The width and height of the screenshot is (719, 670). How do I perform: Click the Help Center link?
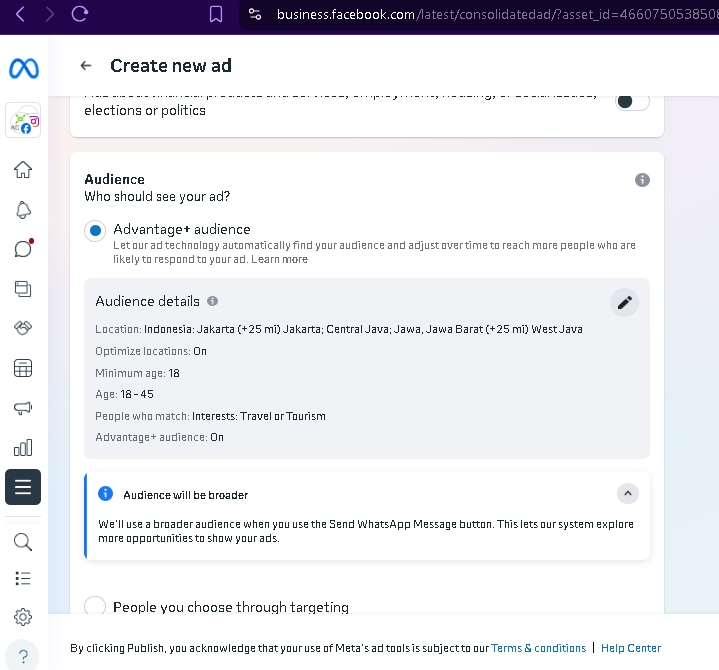coord(631,648)
